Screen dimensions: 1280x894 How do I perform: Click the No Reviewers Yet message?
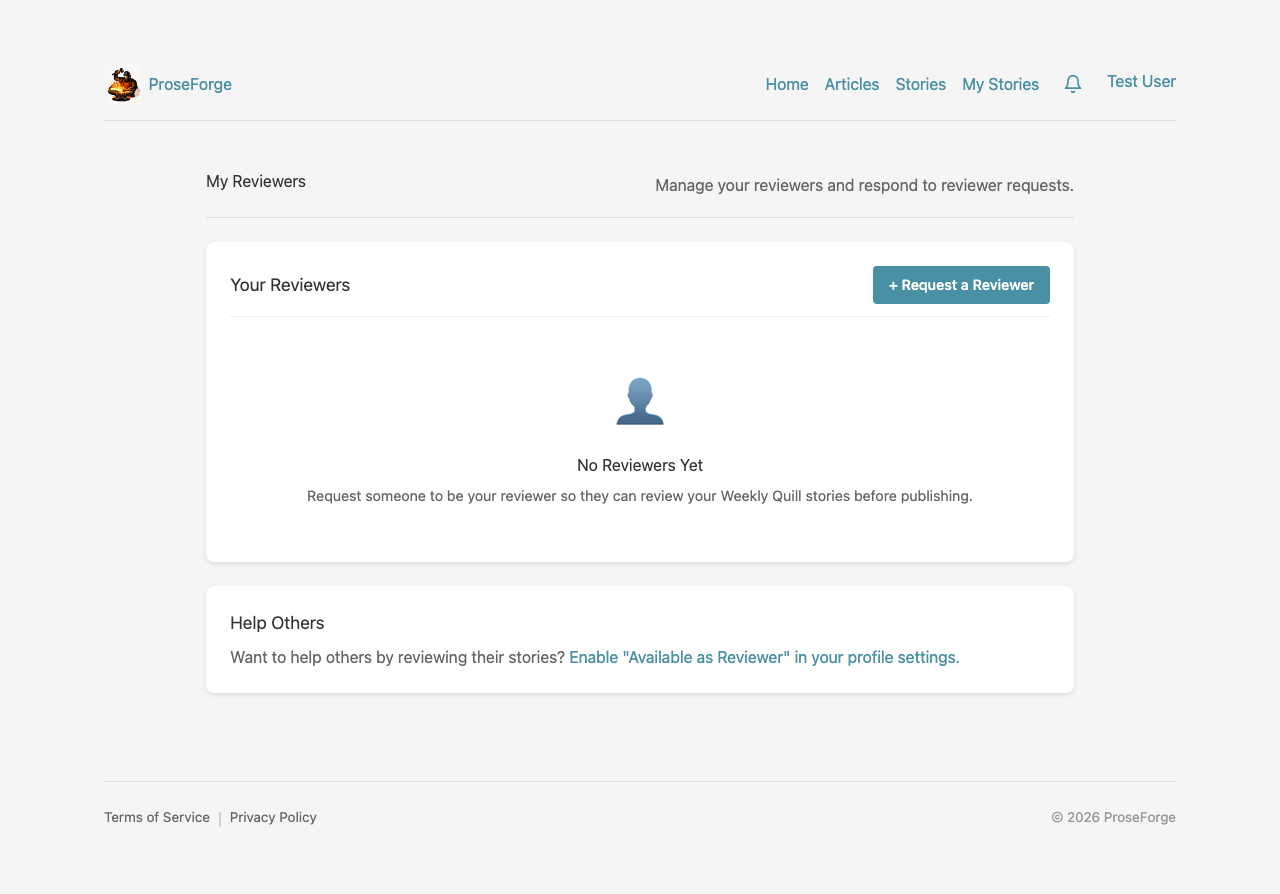640,465
